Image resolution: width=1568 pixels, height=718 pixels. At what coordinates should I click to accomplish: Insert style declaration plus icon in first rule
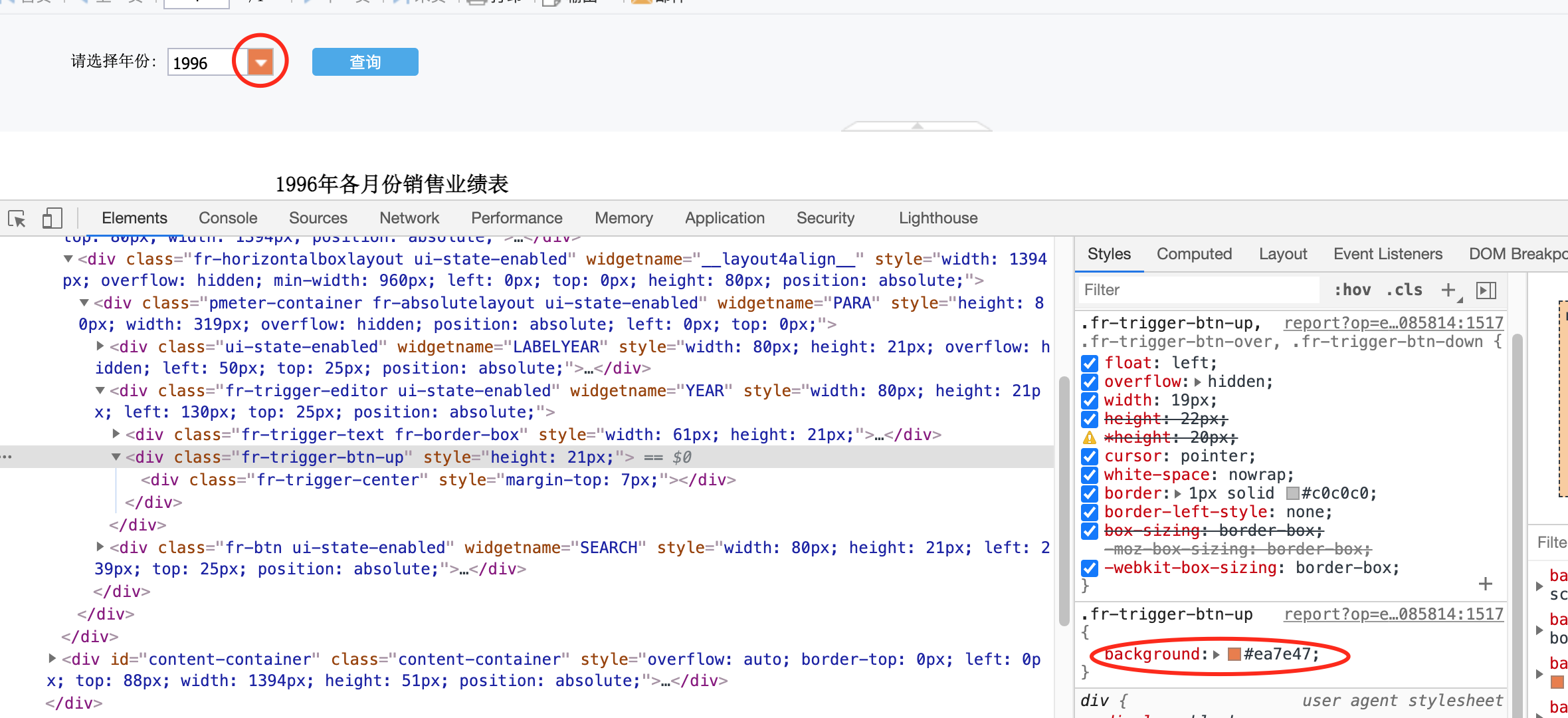[x=1486, y=584]
